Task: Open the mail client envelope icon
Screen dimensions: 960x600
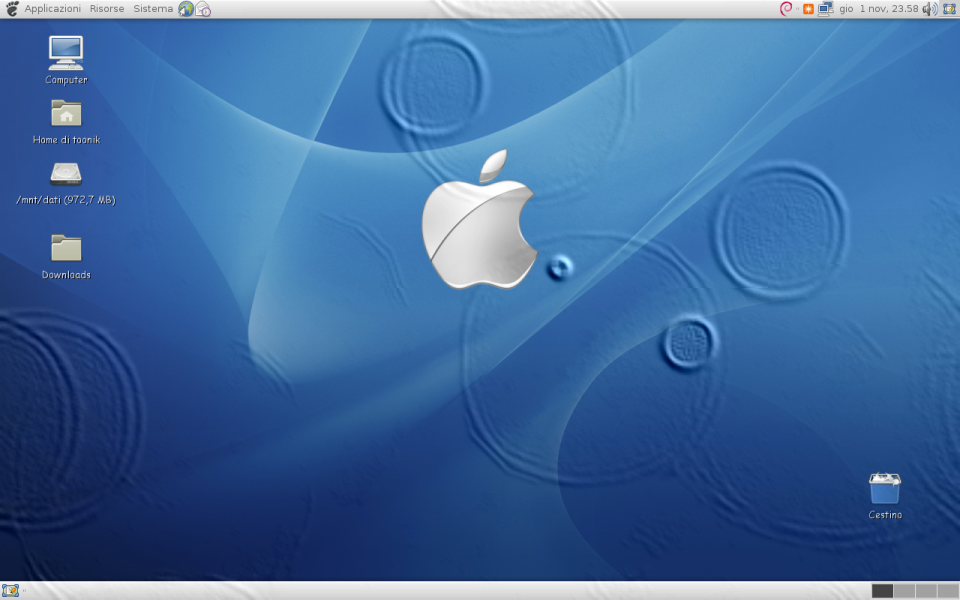Action: coord(203,9)
